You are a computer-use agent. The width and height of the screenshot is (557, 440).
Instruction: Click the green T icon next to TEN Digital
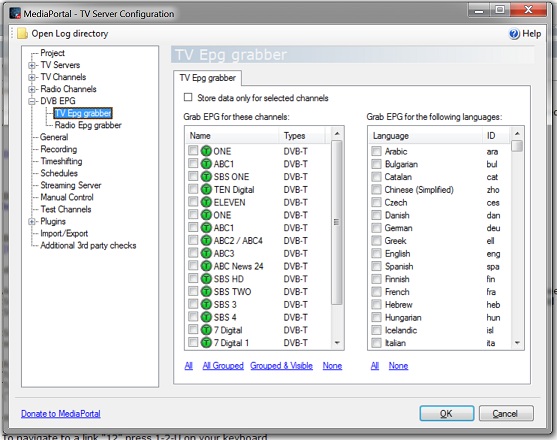click(x=206, y=189)
